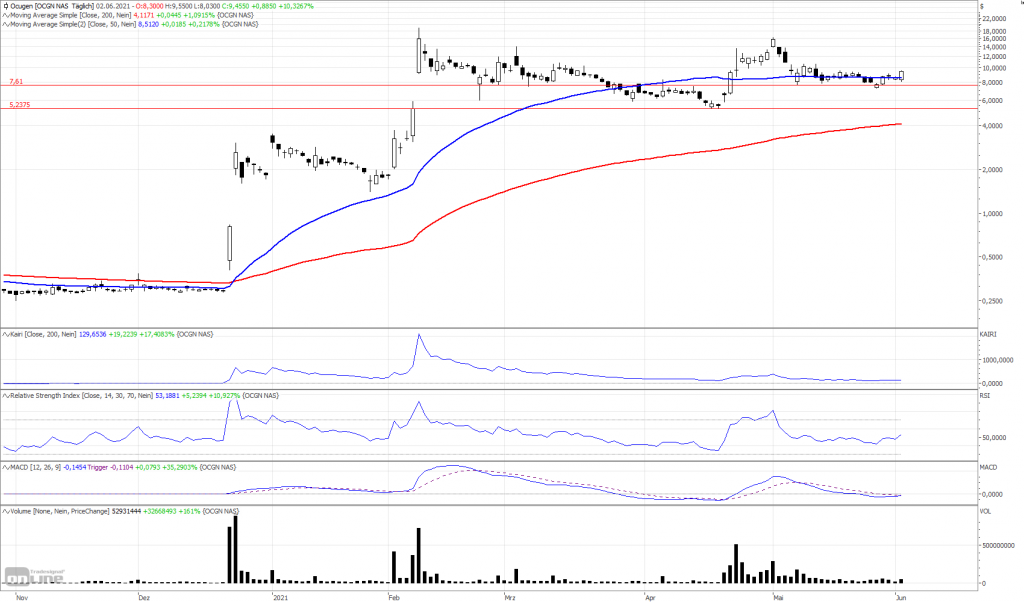Click the MACD indicator line icon
This screenshot has height=602, width=1024.
click(6, 467)
